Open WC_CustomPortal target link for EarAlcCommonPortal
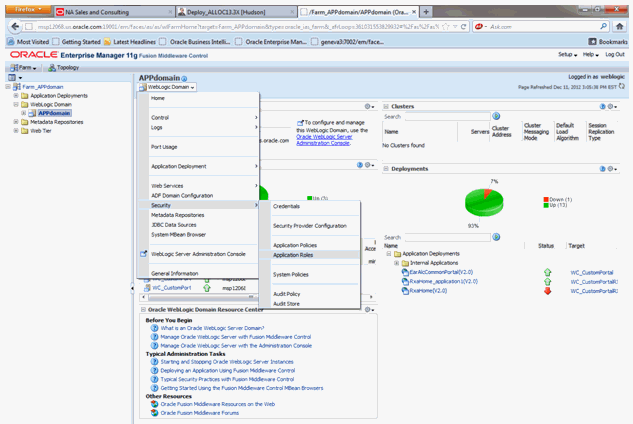 click(591, 273)
